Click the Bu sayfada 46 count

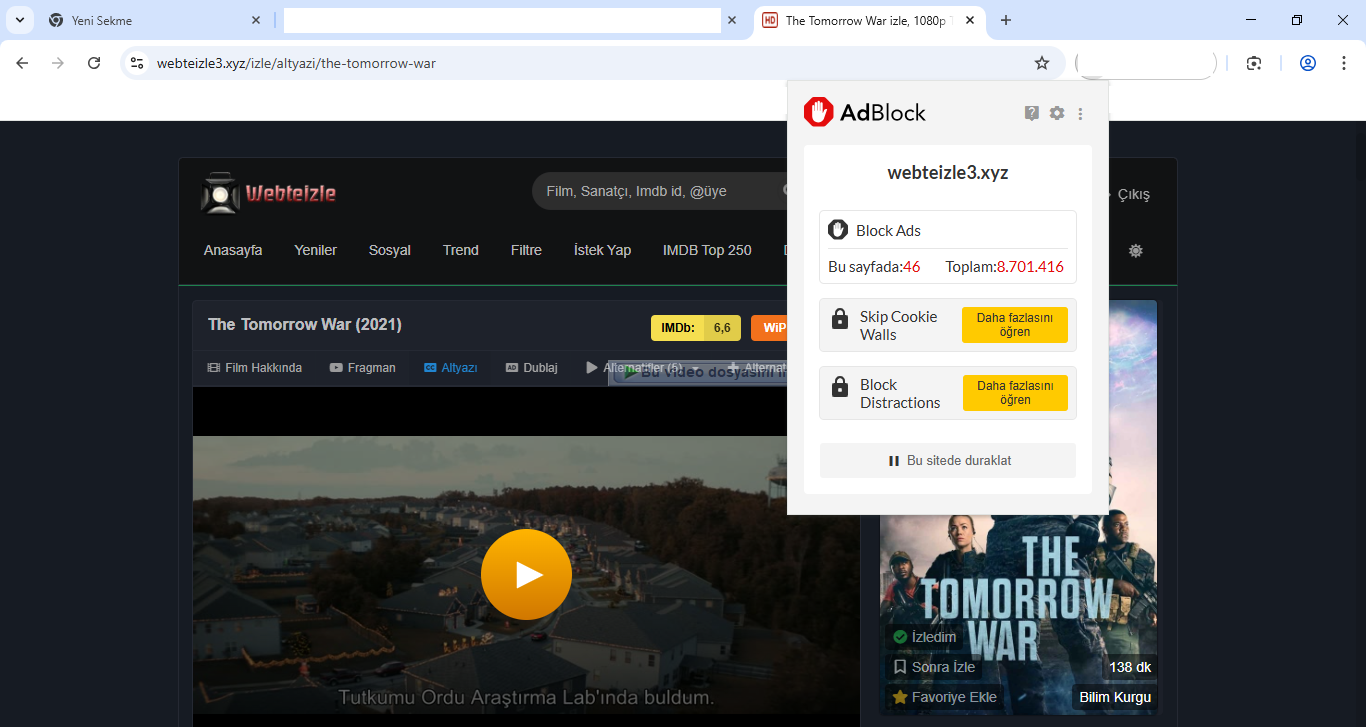pyautogui.click(x=874, y=267)
